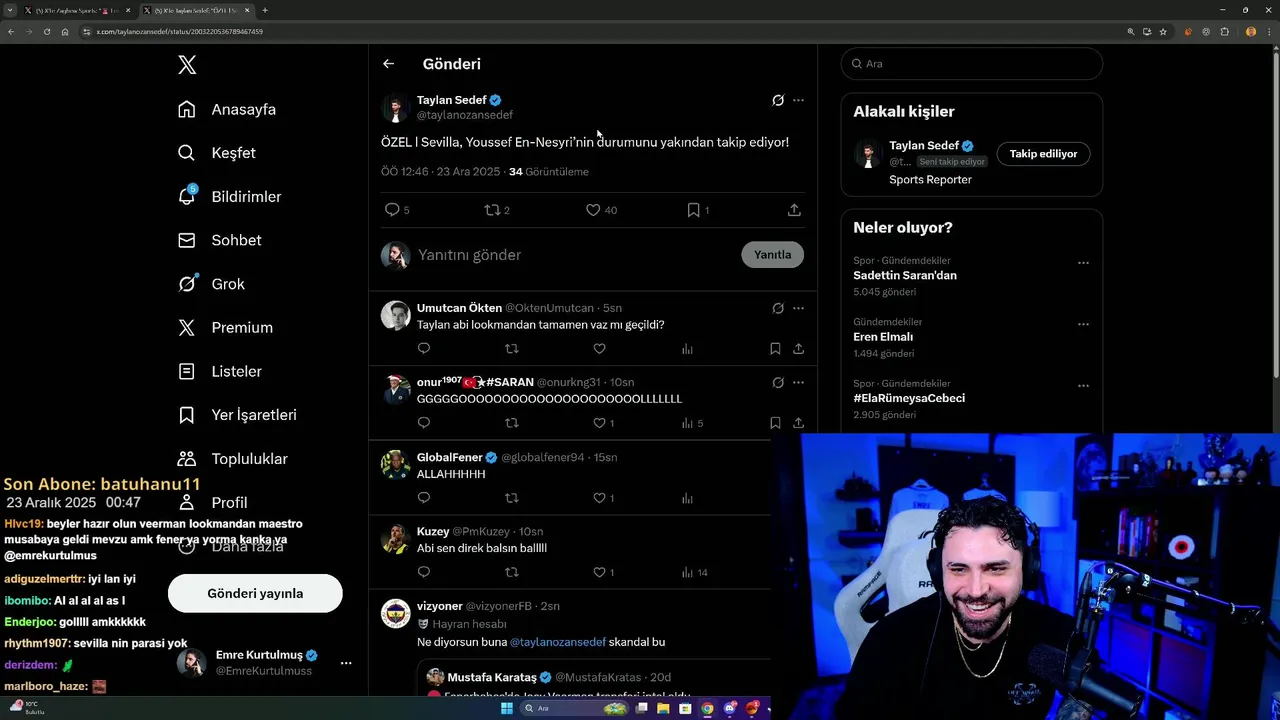Viewport: 1280px width, 720px height.
Task: Reply to GlobalFener's comment
Action: tap(424, 498)
